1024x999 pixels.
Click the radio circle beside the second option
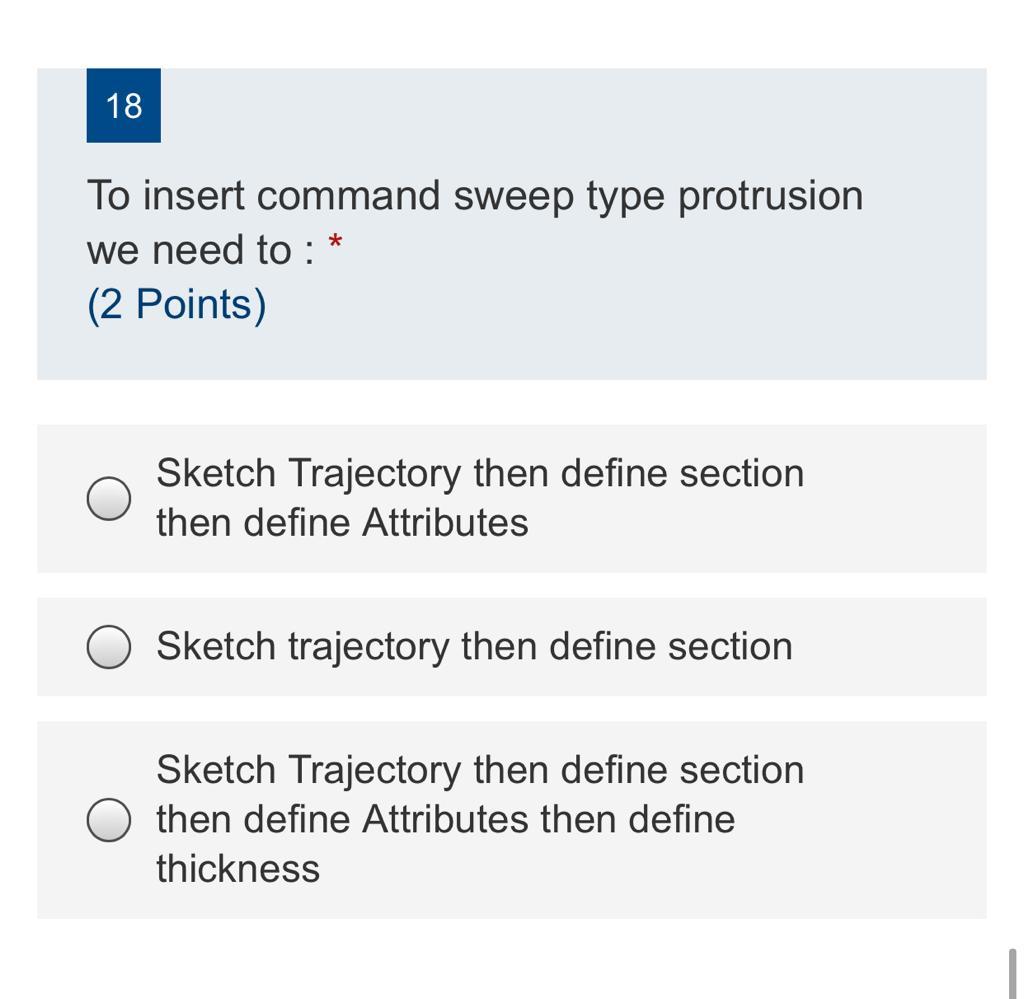point(107,645)
